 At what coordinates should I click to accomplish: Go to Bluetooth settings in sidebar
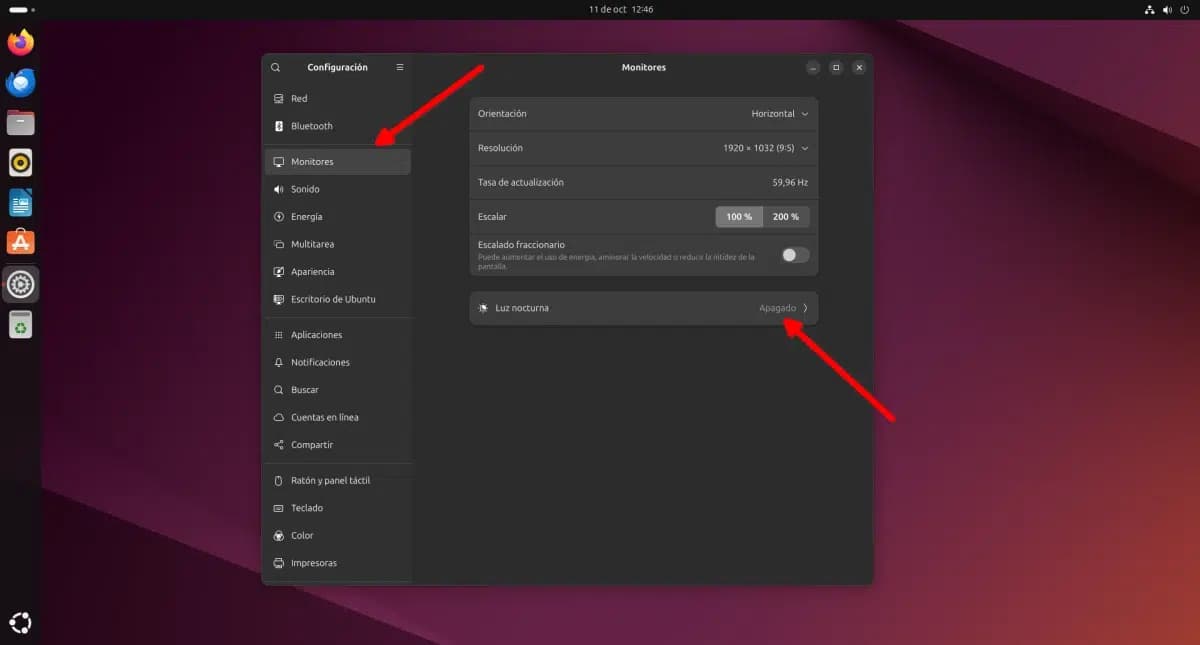tap(311, 126)
